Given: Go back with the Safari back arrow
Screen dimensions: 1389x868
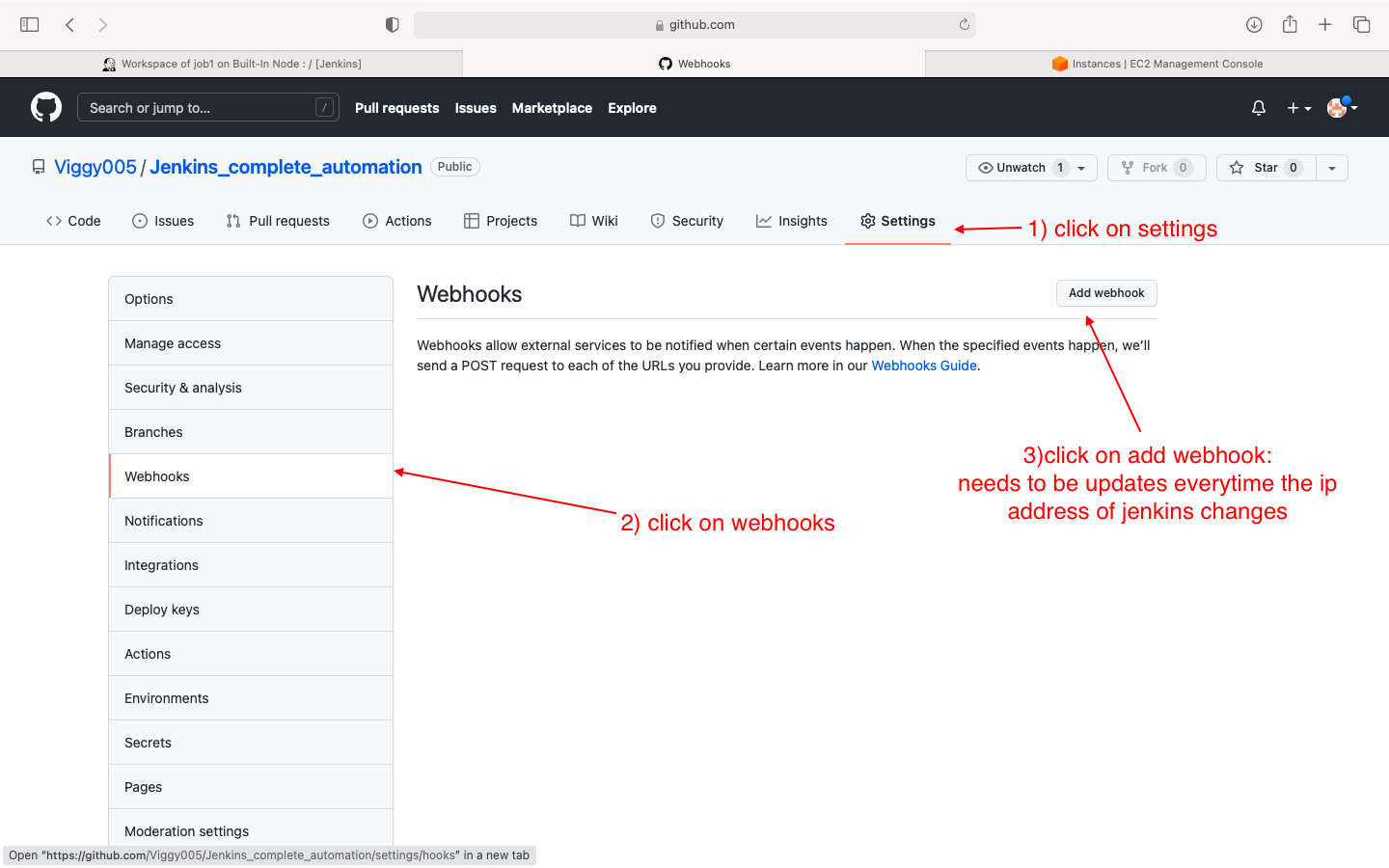Looking at the screenshot, I should click(69, 24).
